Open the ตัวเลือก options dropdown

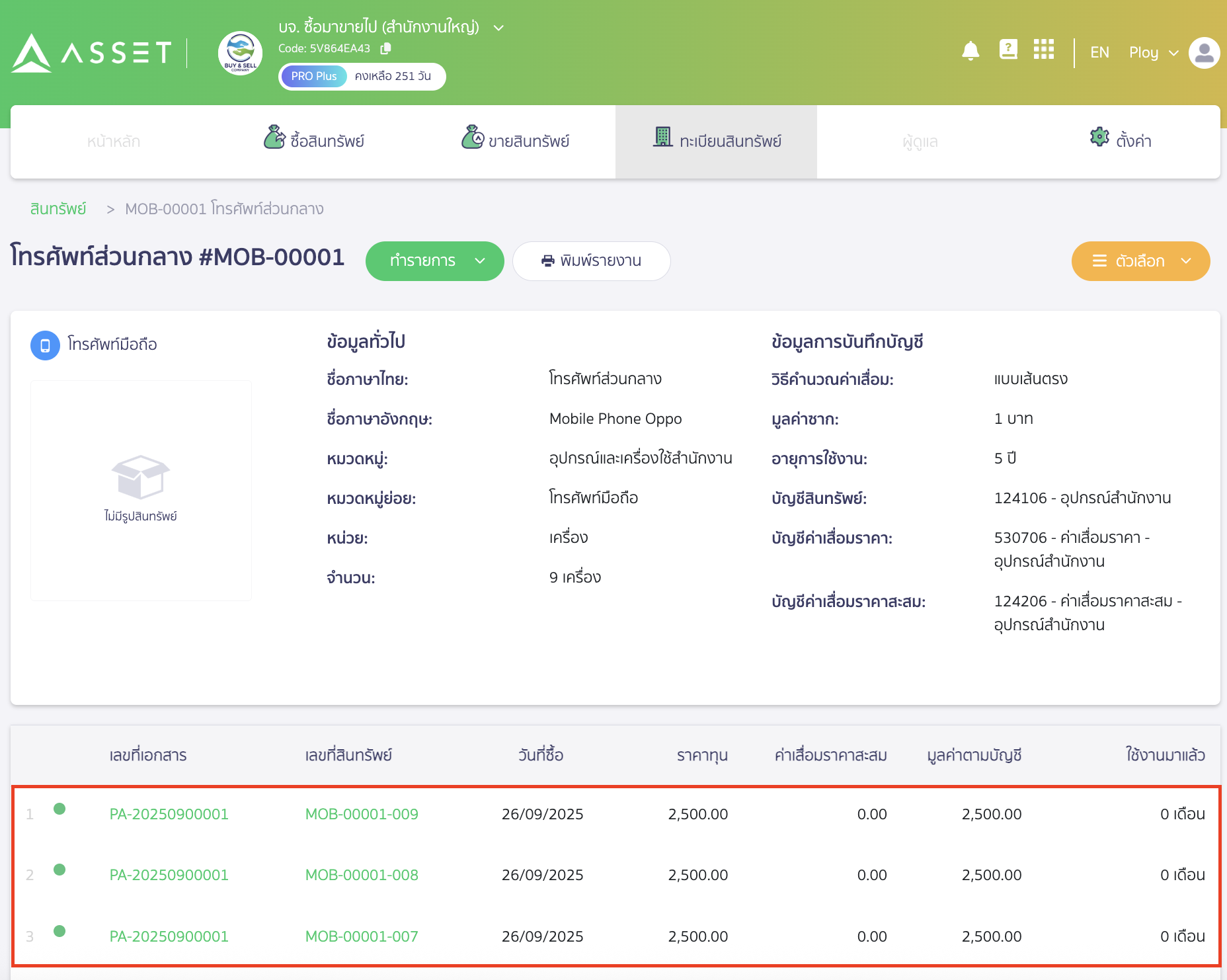[1140, 261]
